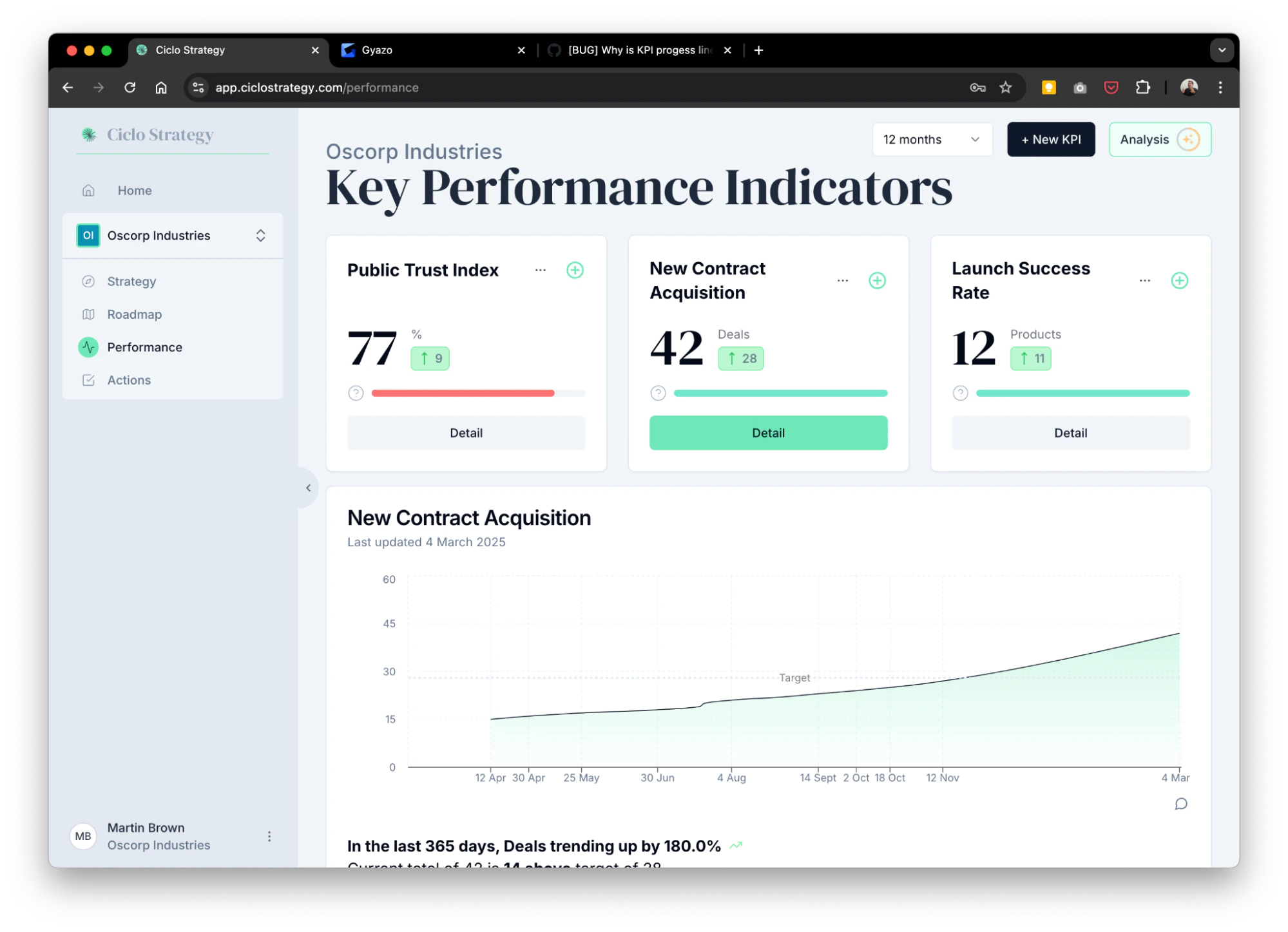Image resolution: width=1288 pixels, height=932 pixels.
Task: Open a new browser tab with plus
Action: click(758, 50)
